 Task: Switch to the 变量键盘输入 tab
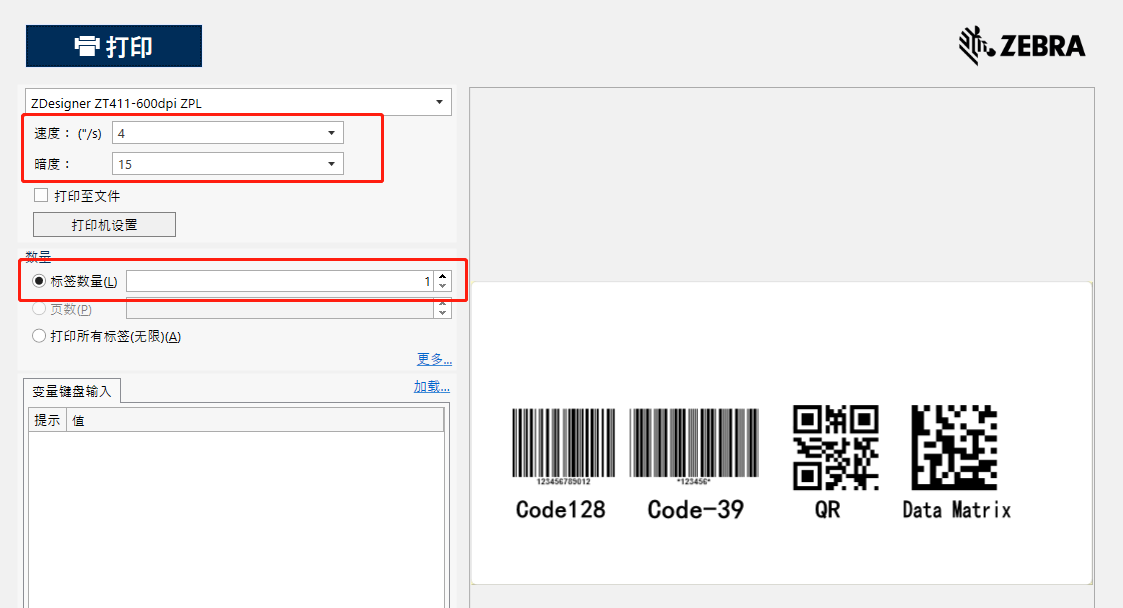[x=72, y=391]
